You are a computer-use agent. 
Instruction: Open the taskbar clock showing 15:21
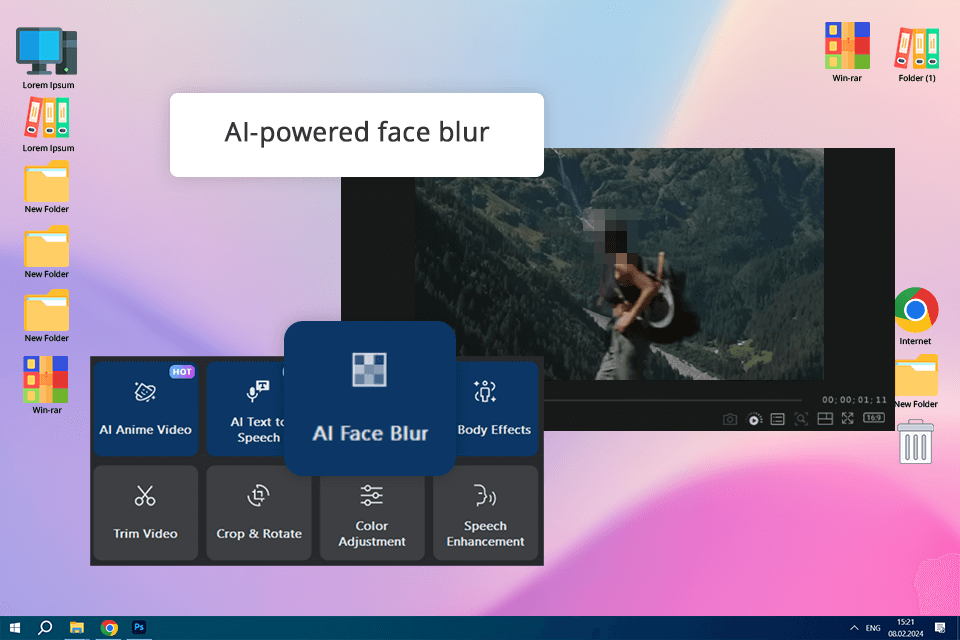point(906,628)
